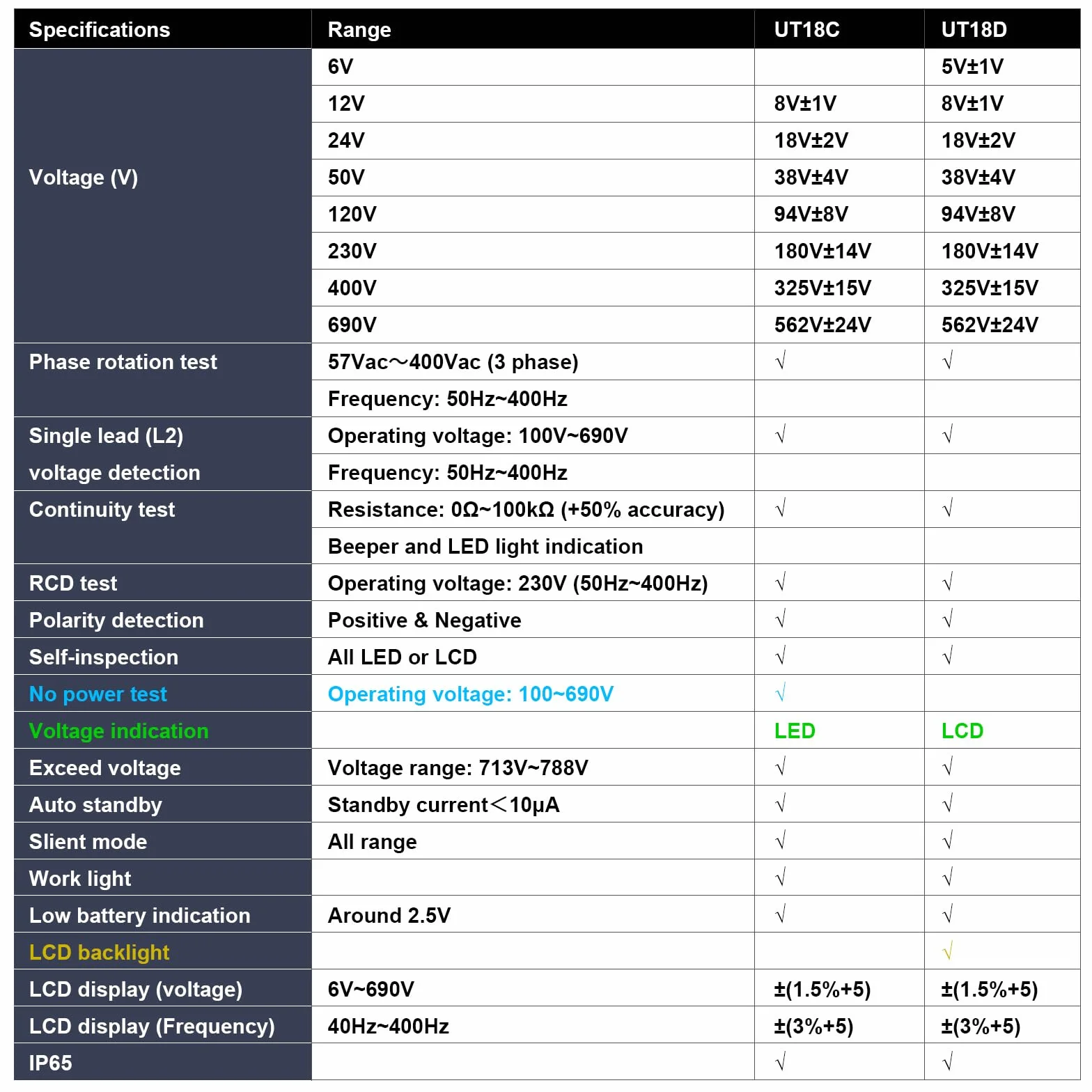Select the "Phase rotation test" label
The height and width of the screenshot is (1092, 1092).
123,362
